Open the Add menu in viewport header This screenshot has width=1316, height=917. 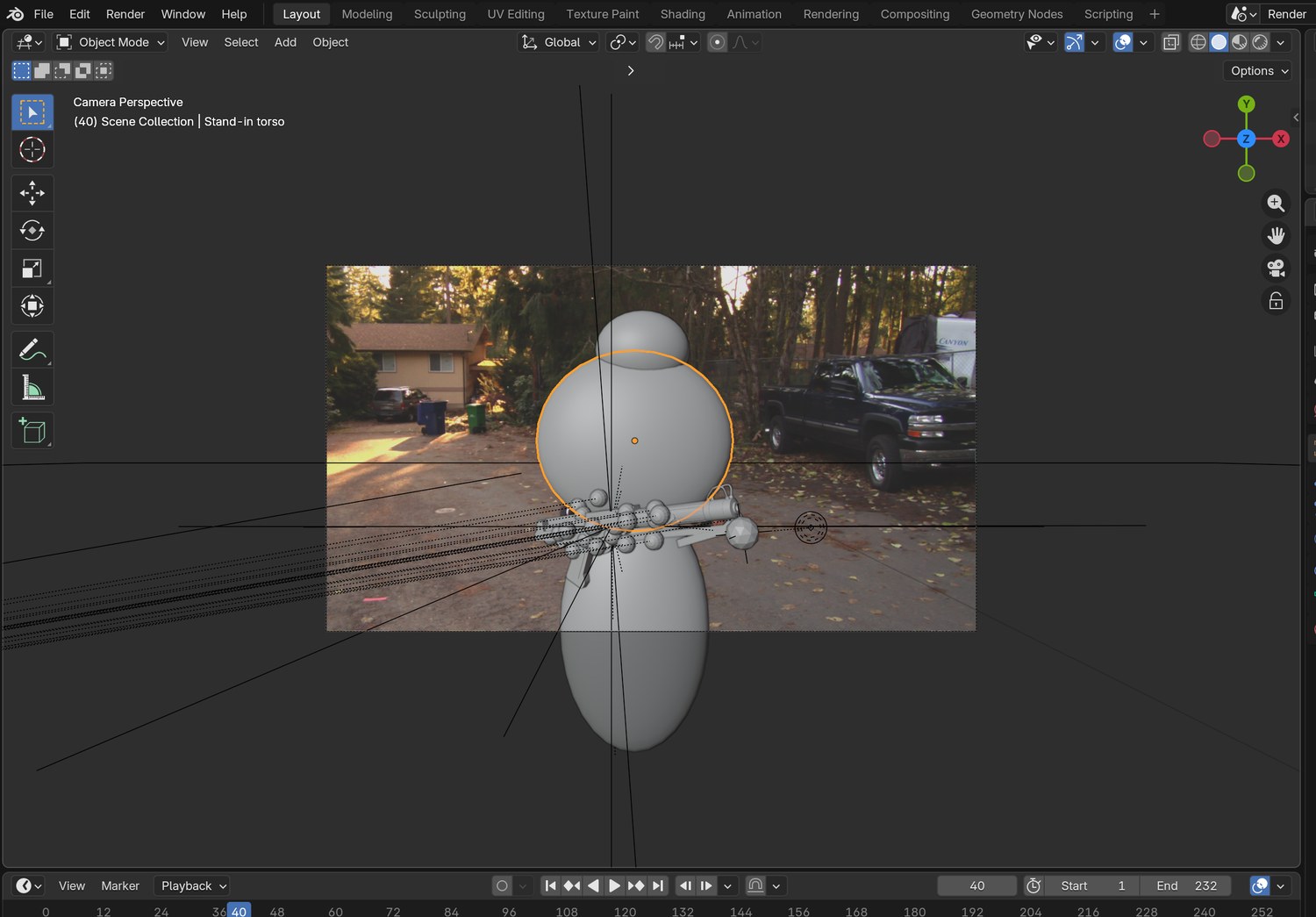tap(285, 42)
